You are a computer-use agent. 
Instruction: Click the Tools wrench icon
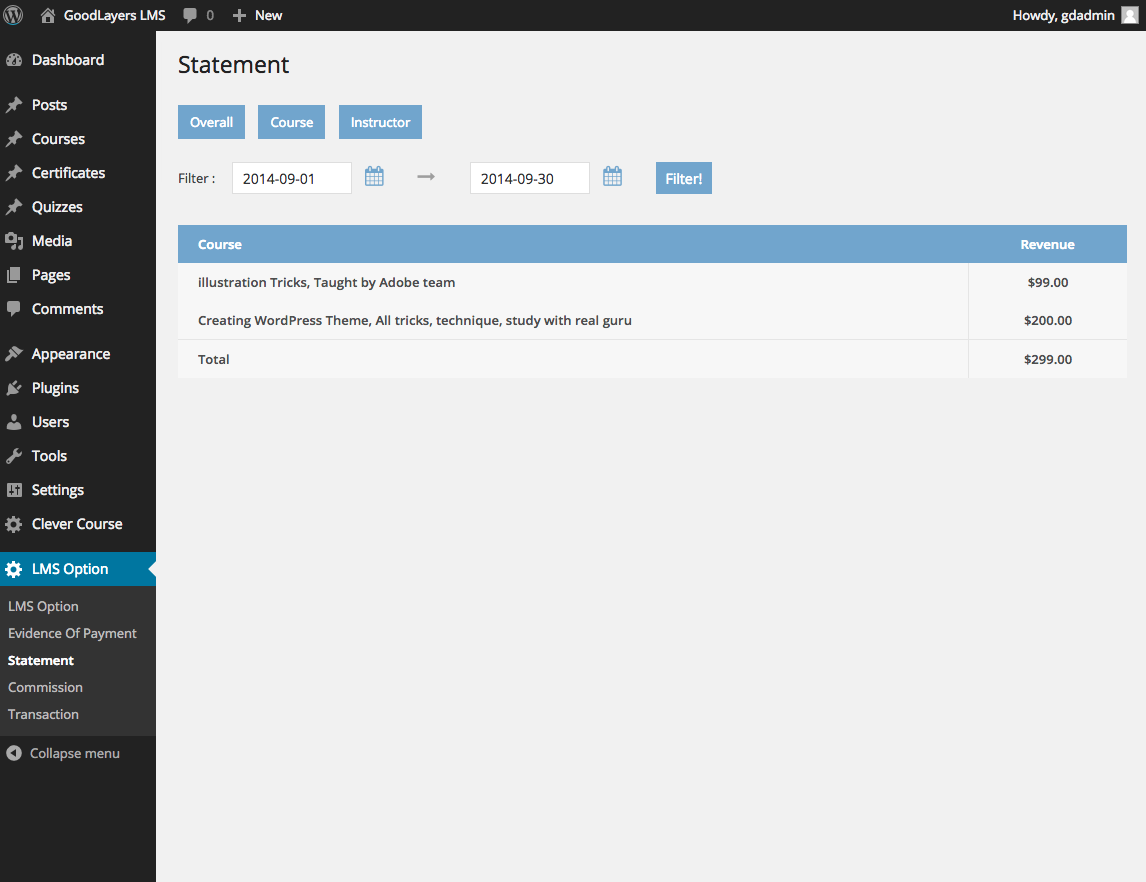click(14, 456)
